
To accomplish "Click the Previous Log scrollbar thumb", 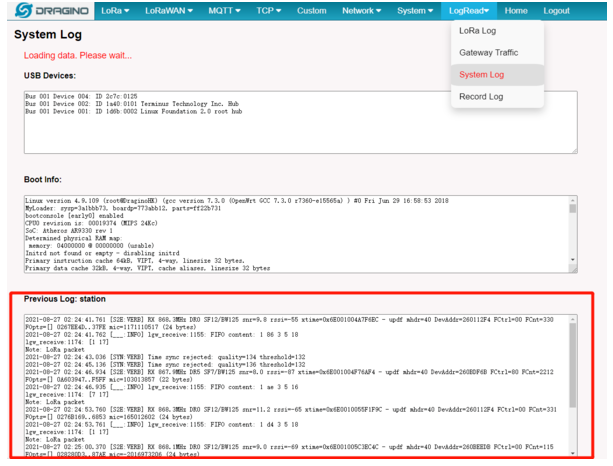I will click(573, 366).
